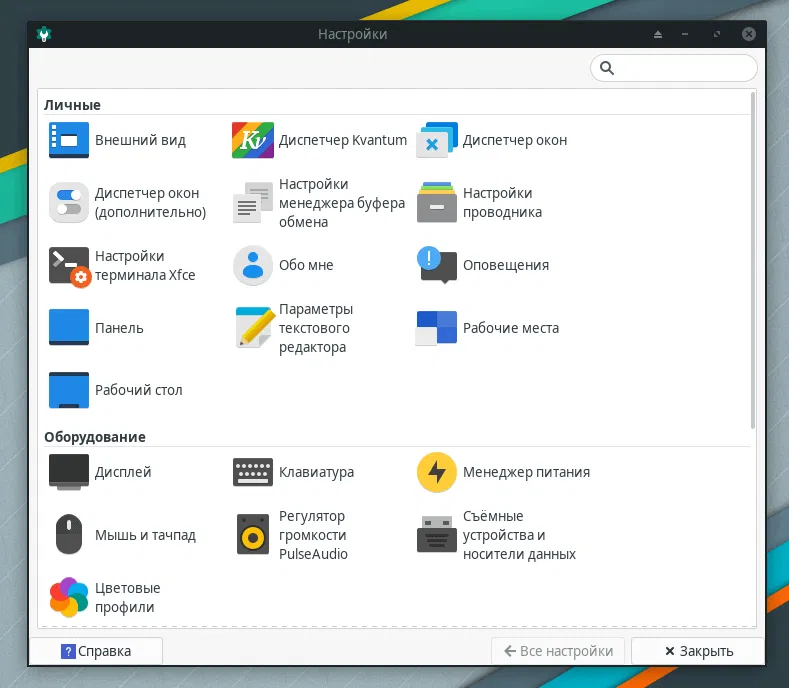Click Настройки терминала Xfce label
Viewport: 789px width, 688px height.
[145, 265]
